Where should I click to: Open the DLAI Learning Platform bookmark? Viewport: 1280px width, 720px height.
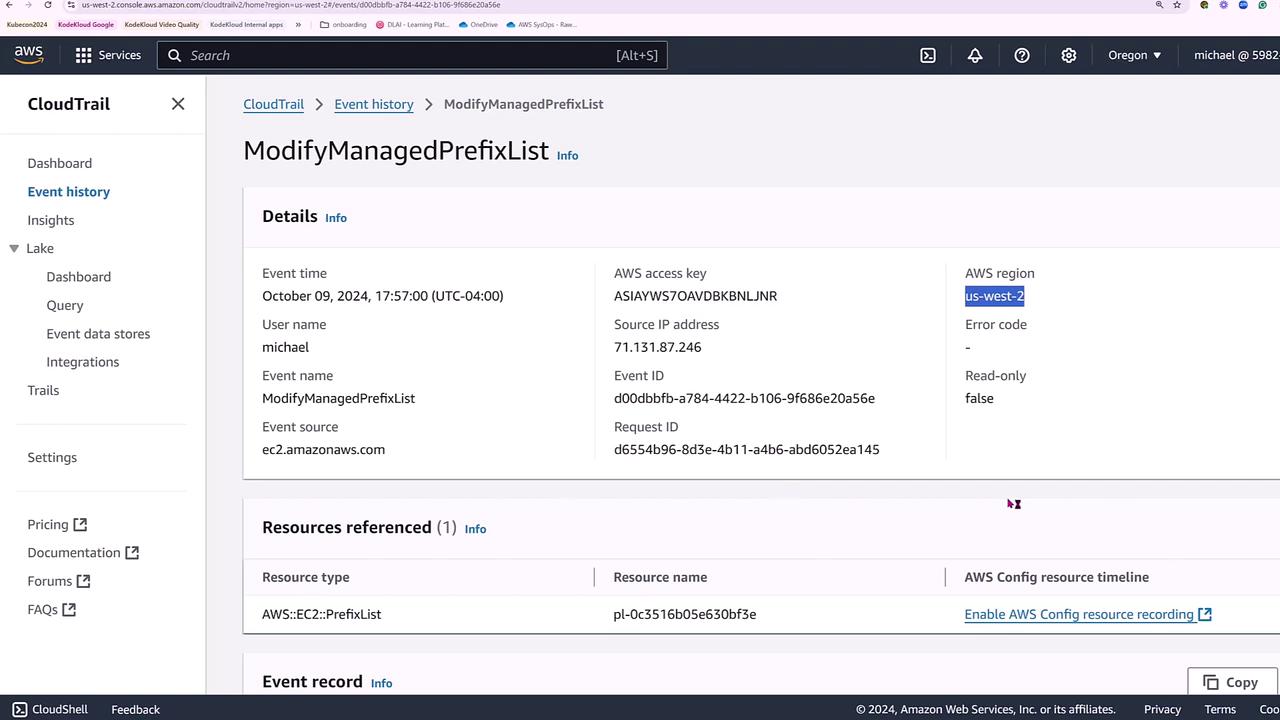tap(413, 24)
